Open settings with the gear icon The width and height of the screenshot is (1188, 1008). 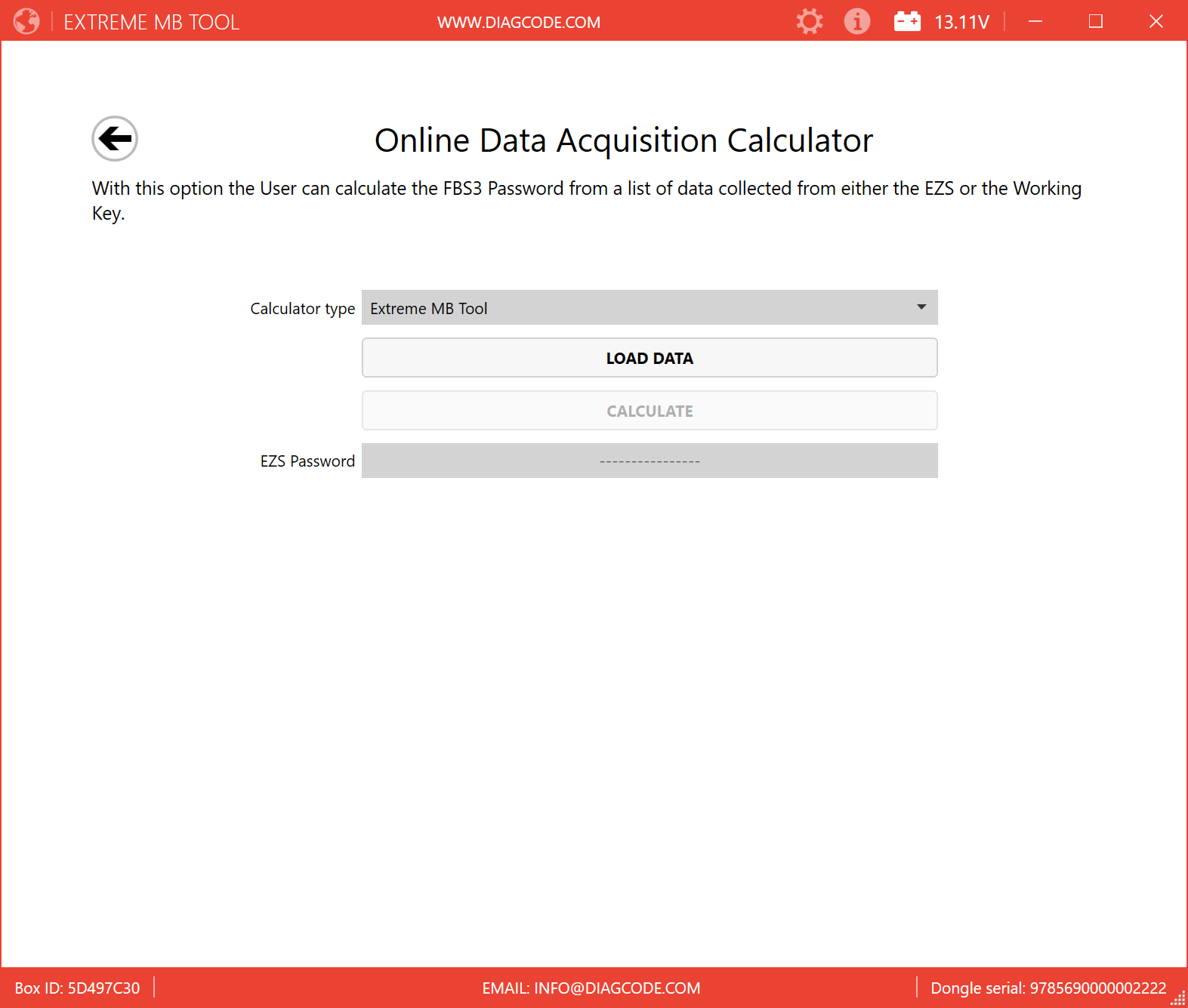(810, 21)
